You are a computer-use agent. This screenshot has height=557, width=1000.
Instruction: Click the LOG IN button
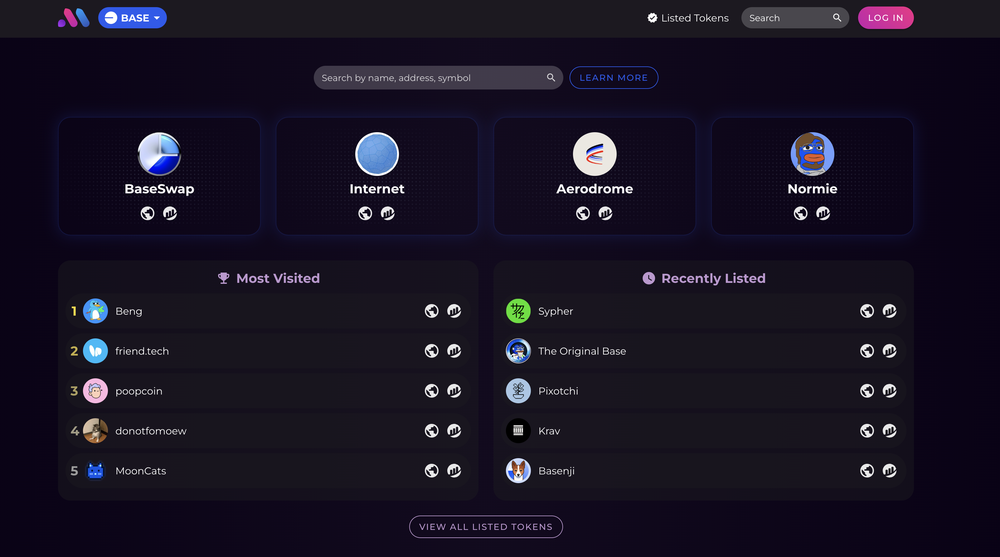click(885, 18)
